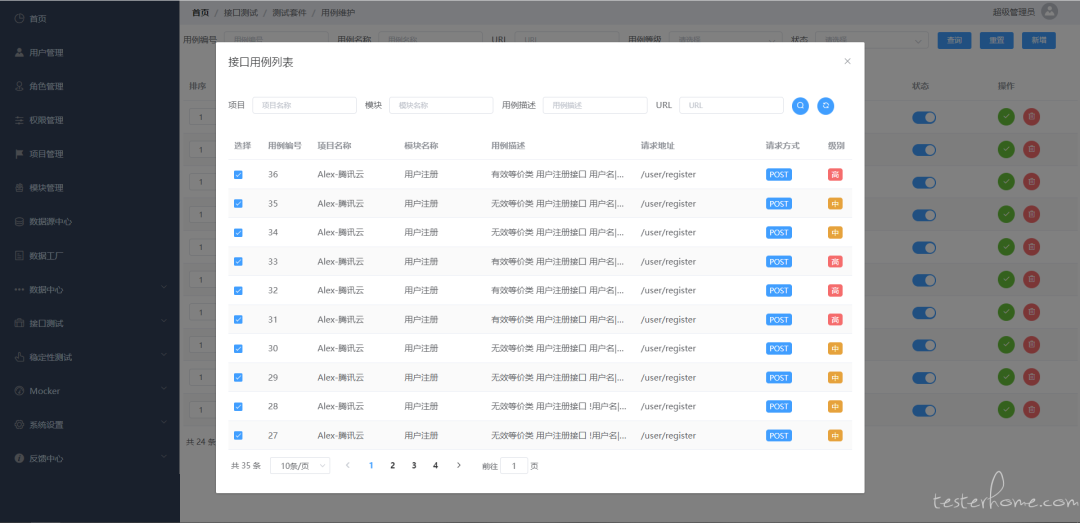Click the search icon button in dialog
The height and width of the screenshot is (523, 1080).
(x=800, y=105)
